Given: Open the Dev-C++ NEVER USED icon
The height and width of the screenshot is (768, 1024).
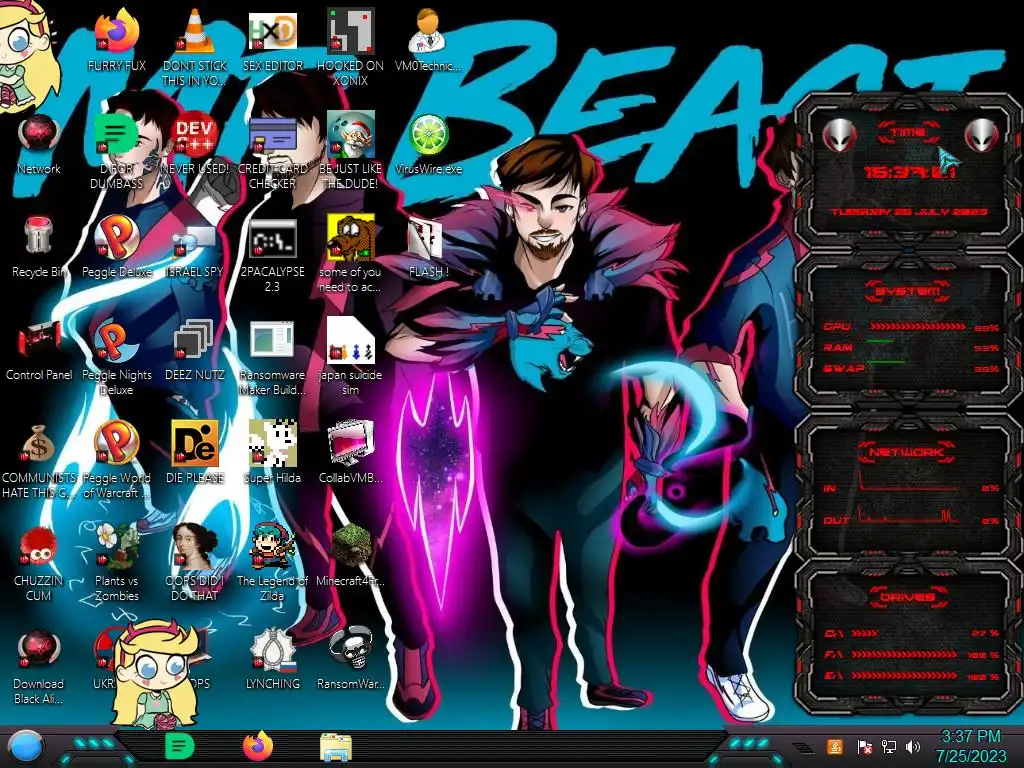Looking at the screenshot, I should point(195,134).
